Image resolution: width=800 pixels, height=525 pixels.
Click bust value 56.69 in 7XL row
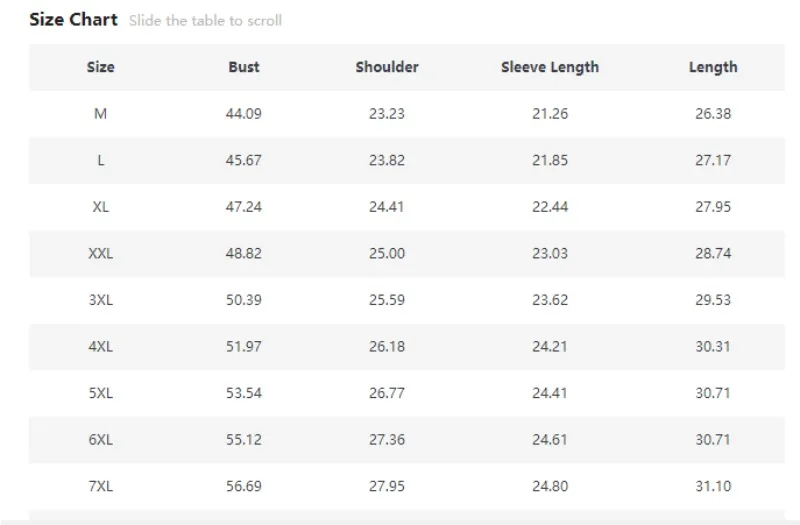[x=244, y=487]
